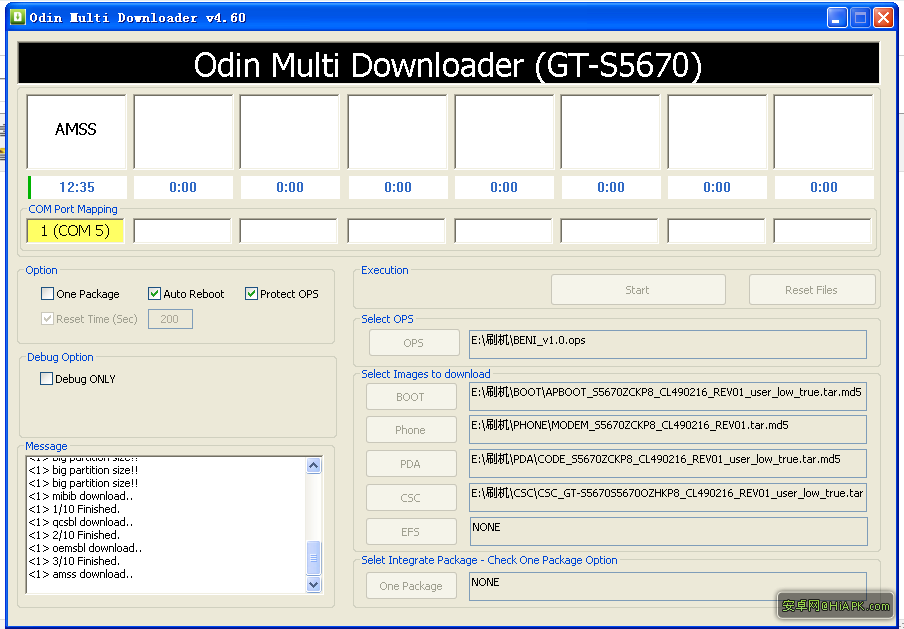Viewport: 904px width, 629px height.
Task: Click the EFS image button
Action: click(x=410, y=531)
